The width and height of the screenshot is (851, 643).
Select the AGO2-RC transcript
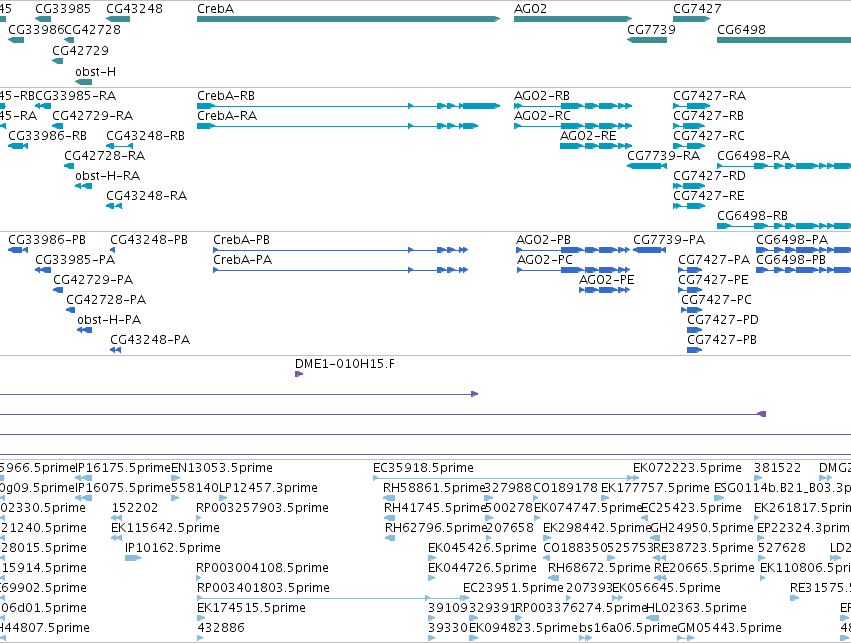[573, 126]
